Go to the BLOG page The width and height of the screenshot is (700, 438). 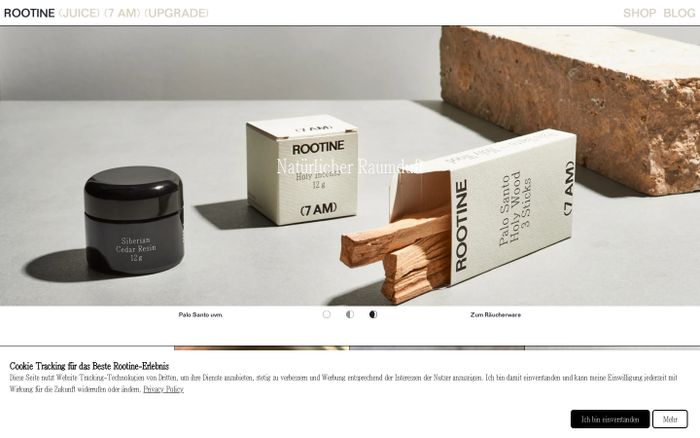coord(679,13)
